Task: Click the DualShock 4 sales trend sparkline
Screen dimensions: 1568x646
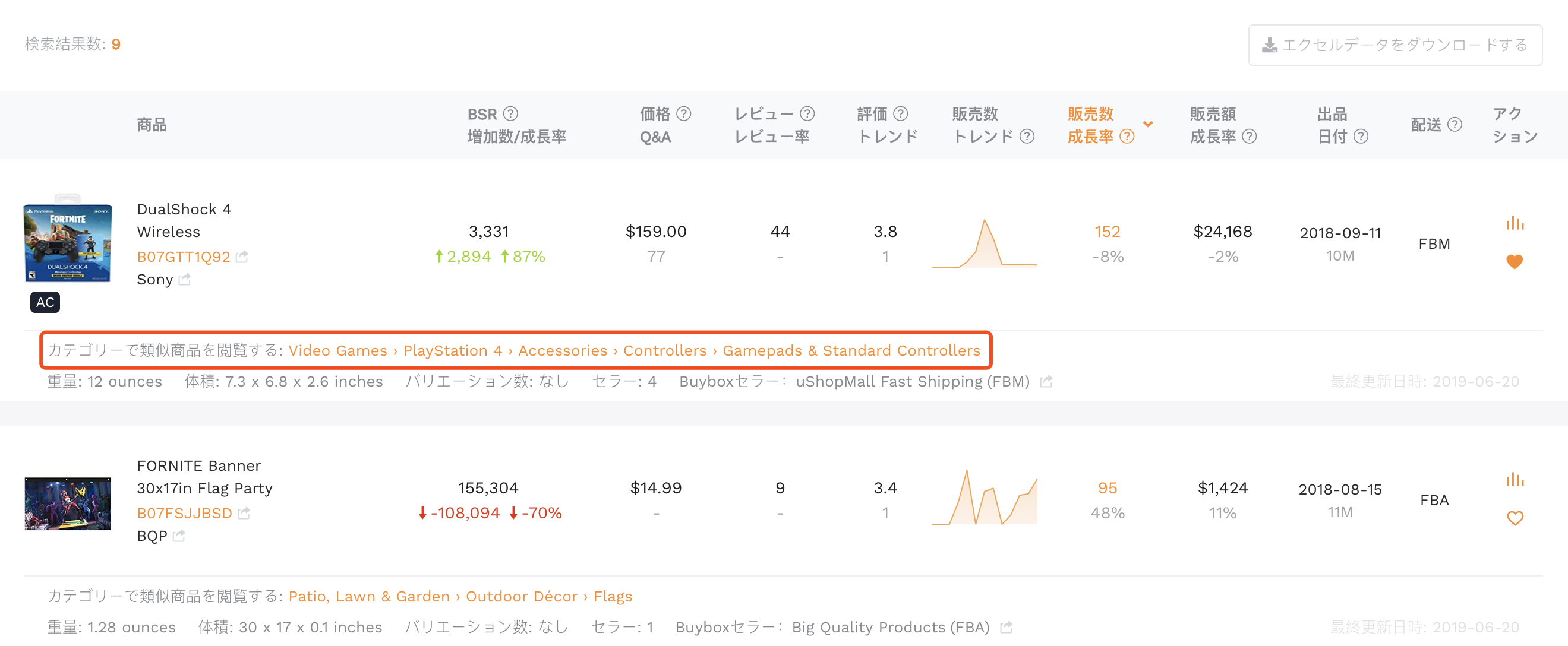Action: click(x=985, y=243)
